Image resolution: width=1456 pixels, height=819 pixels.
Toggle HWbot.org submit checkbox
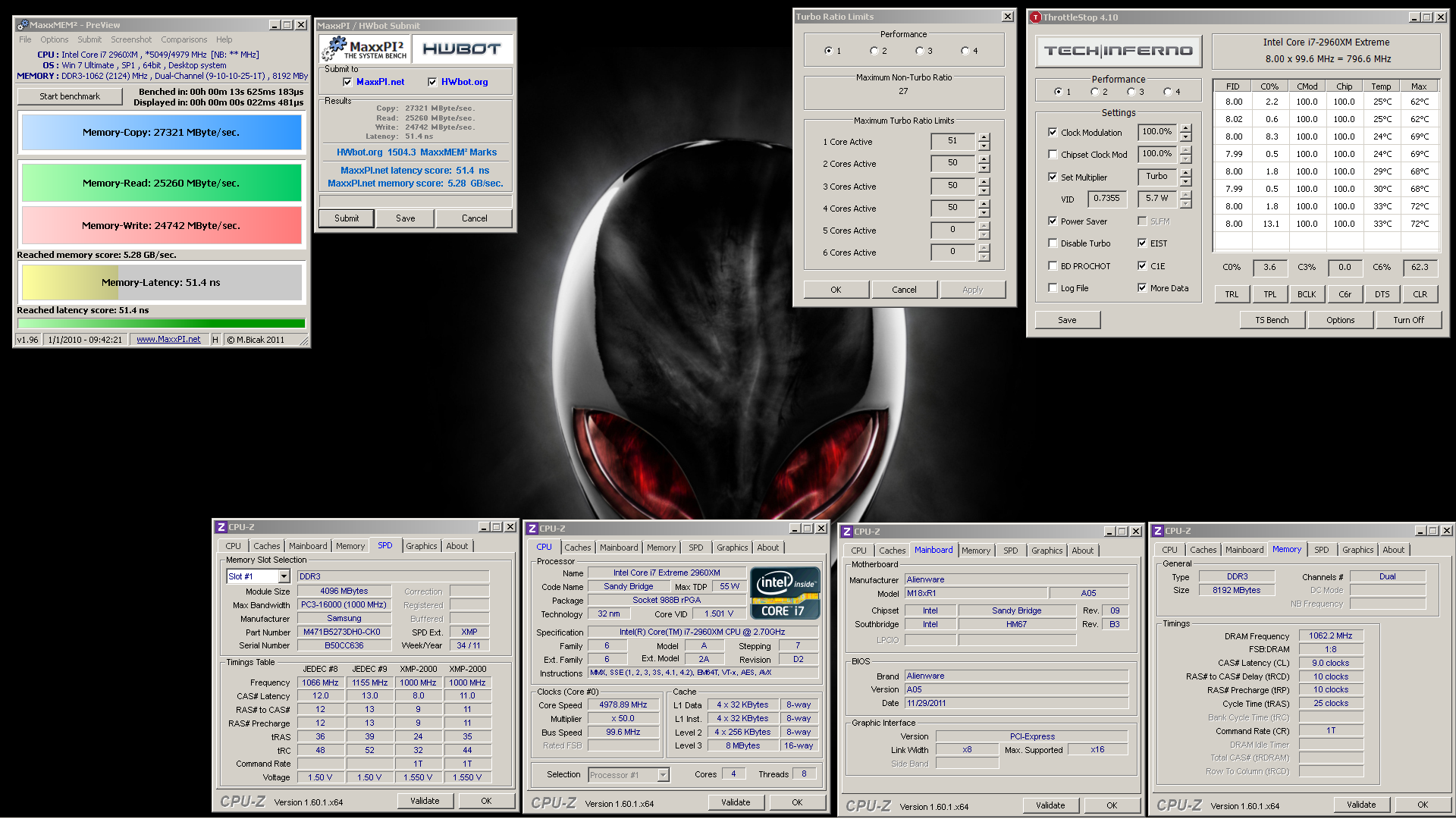[x=432, y=82]
